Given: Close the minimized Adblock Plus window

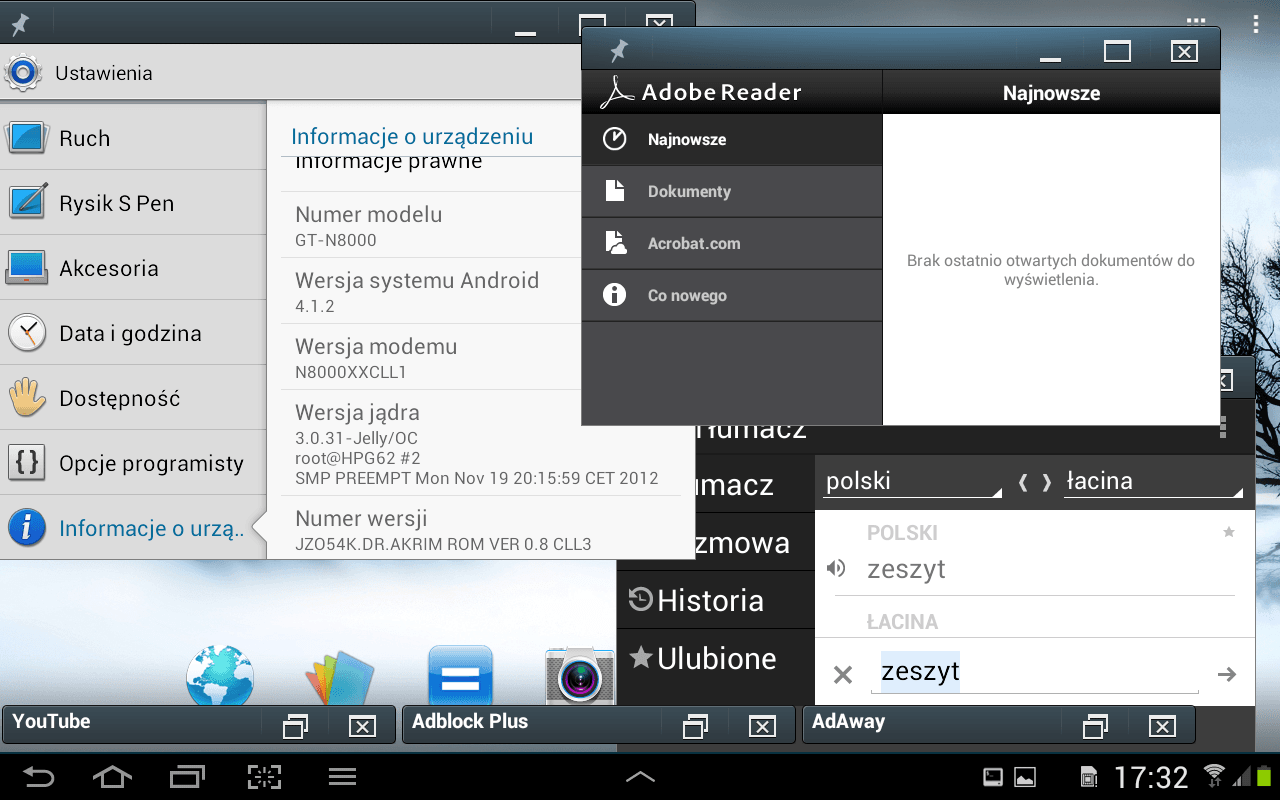Looking at the screenshot, I should click(762, 726).
